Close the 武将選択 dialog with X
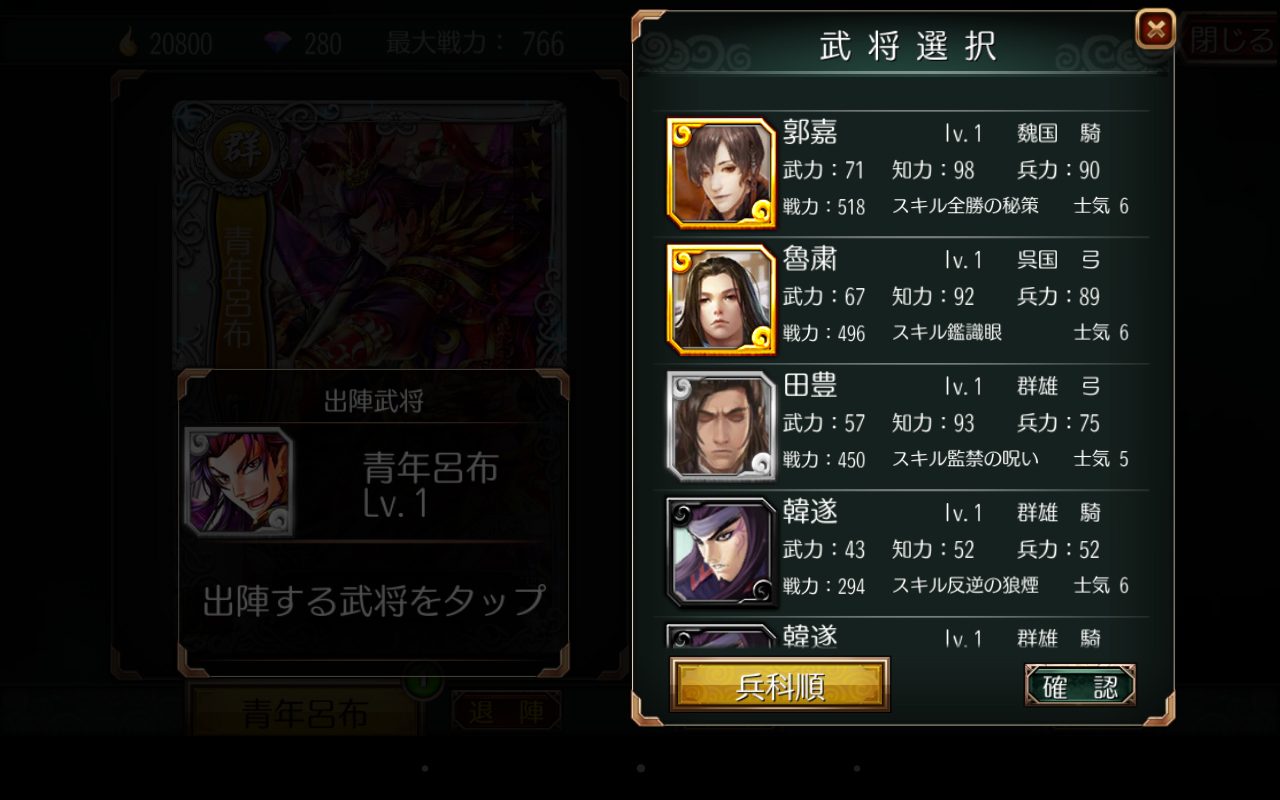Image resolution: width=1280 pixels, height=800 pixels. click(1155, 29)
